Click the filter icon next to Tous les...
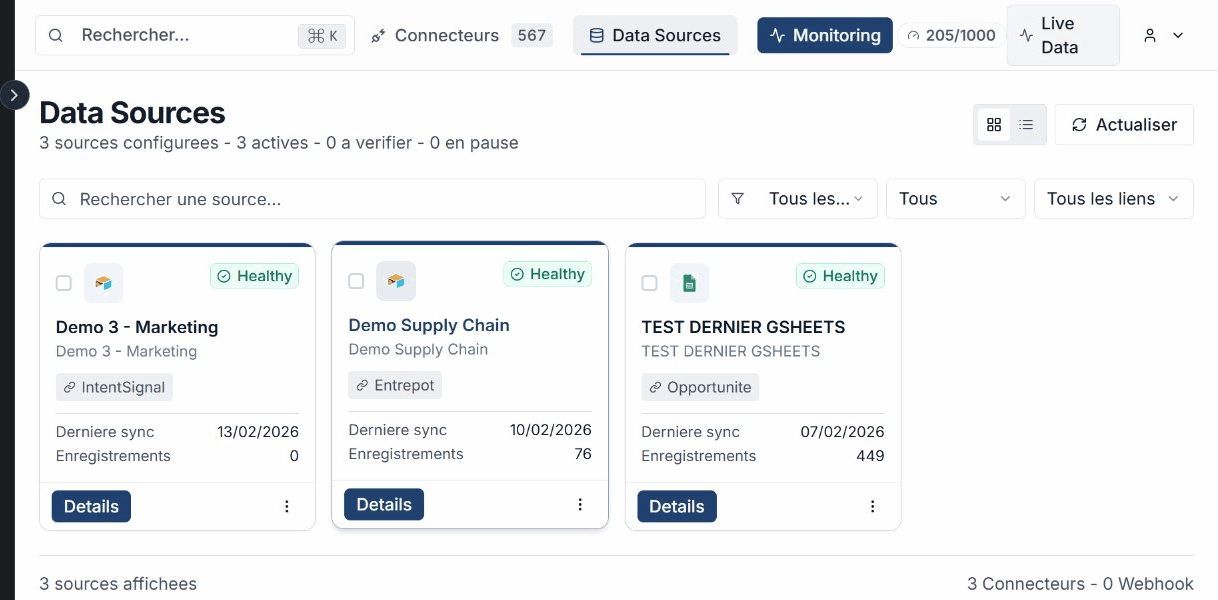 (x=738, y=198)
